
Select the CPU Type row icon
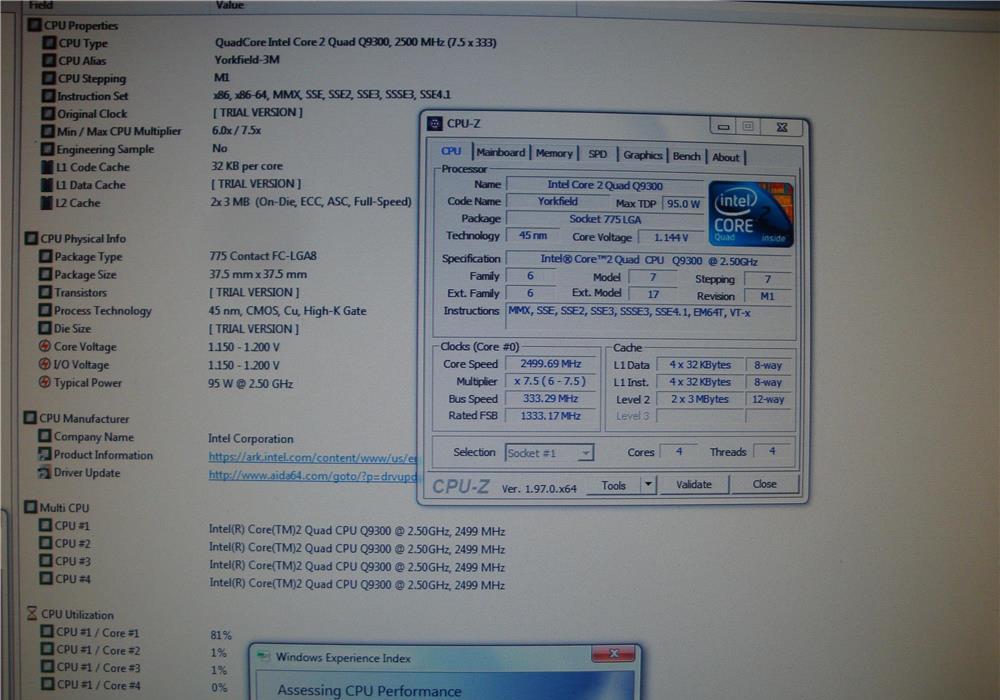coord(49,43)
